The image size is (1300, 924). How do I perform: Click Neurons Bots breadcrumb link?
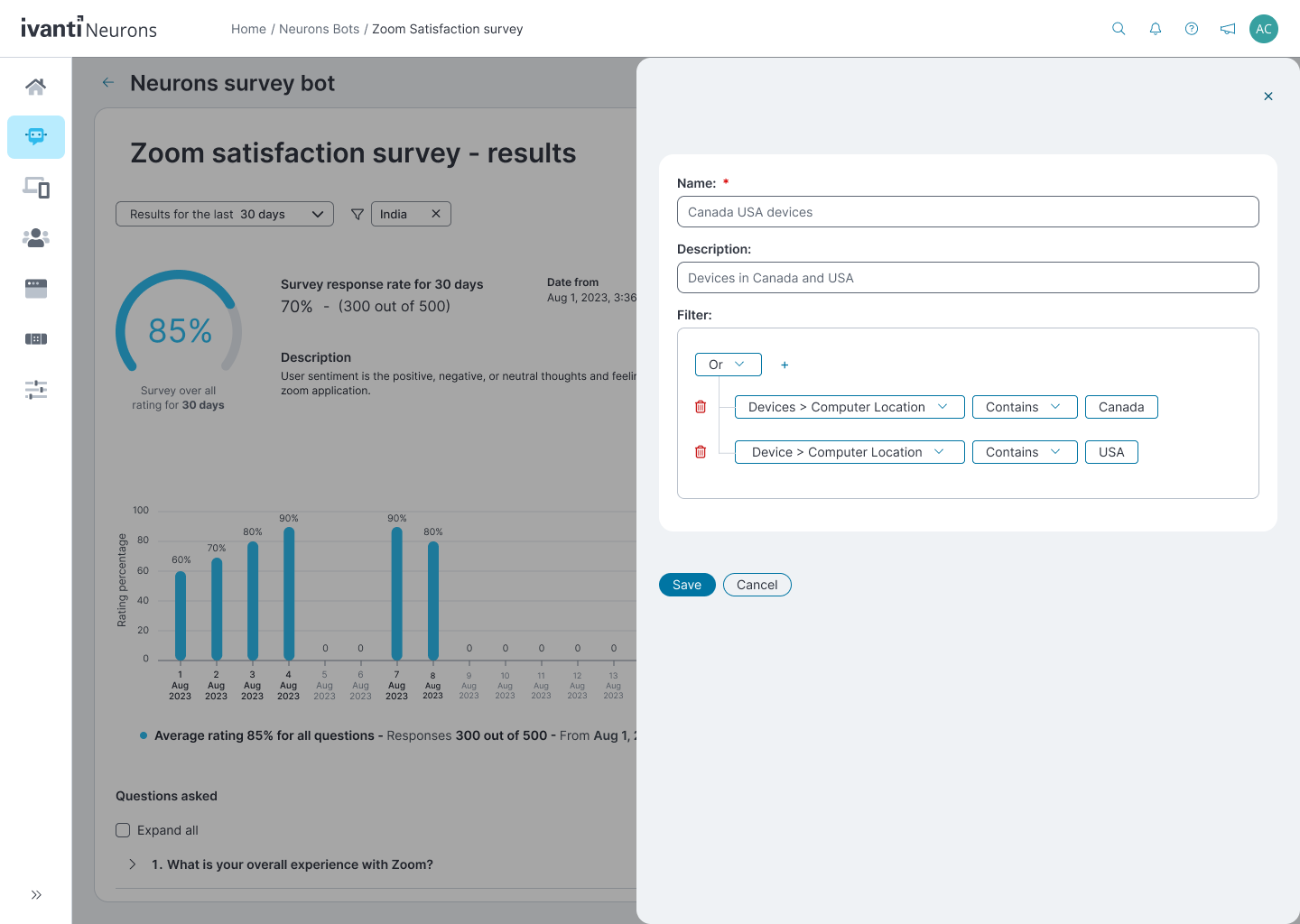tap(319, 29)
